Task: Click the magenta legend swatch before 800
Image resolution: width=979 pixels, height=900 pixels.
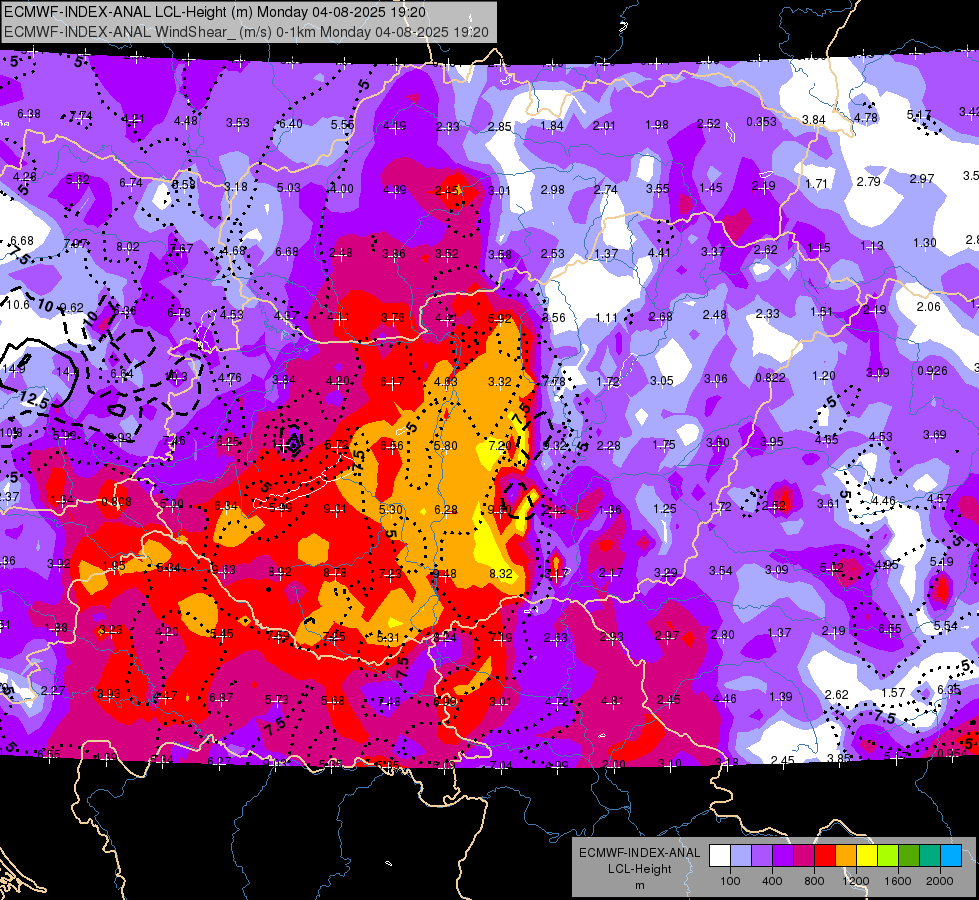Action: coord(804,856)
